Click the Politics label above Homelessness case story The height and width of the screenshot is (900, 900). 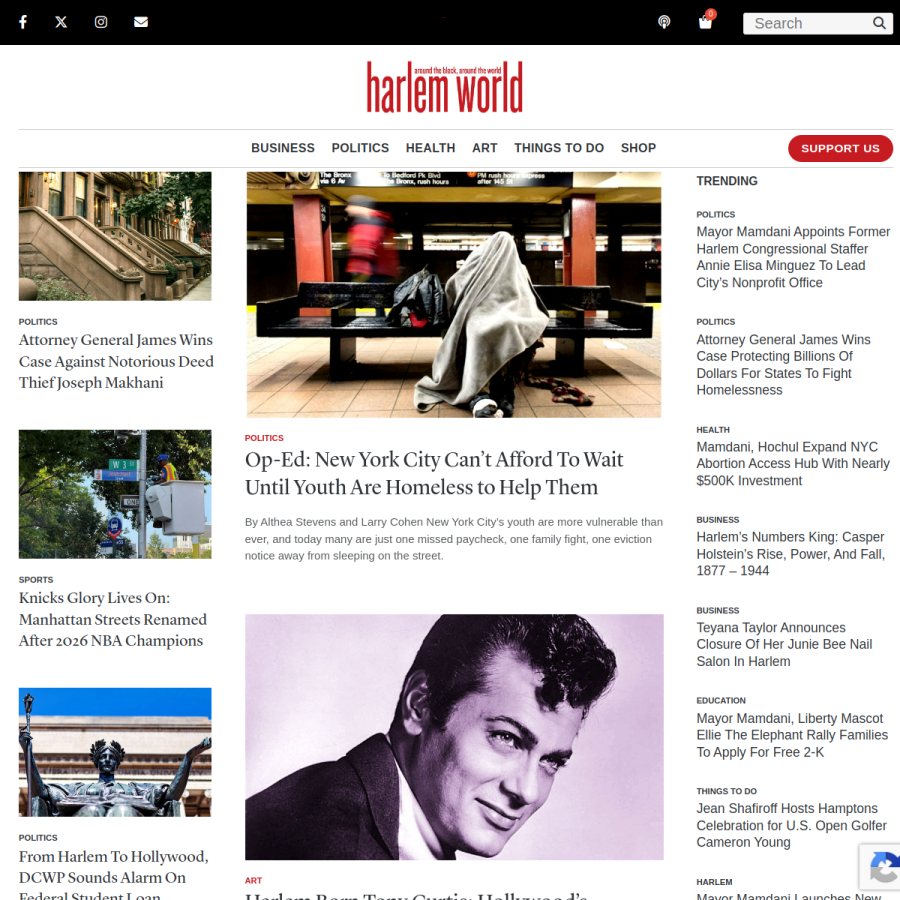[x=716, y=322]
